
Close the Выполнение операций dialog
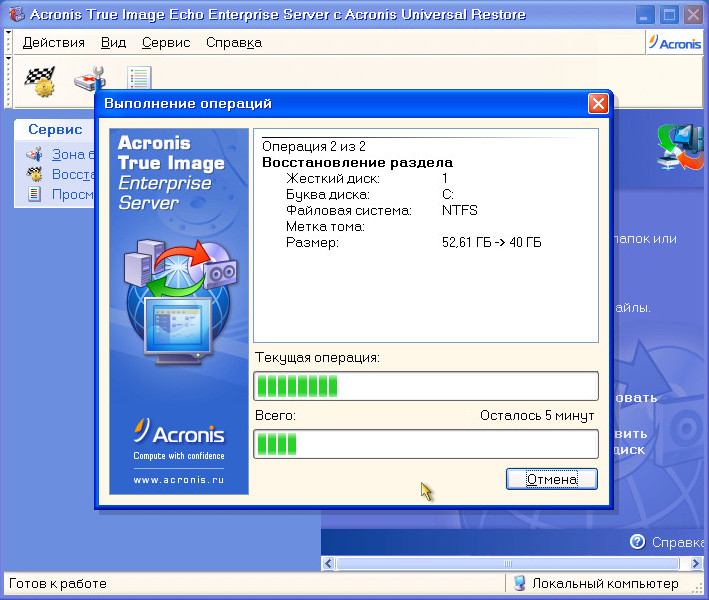(598, 104)
